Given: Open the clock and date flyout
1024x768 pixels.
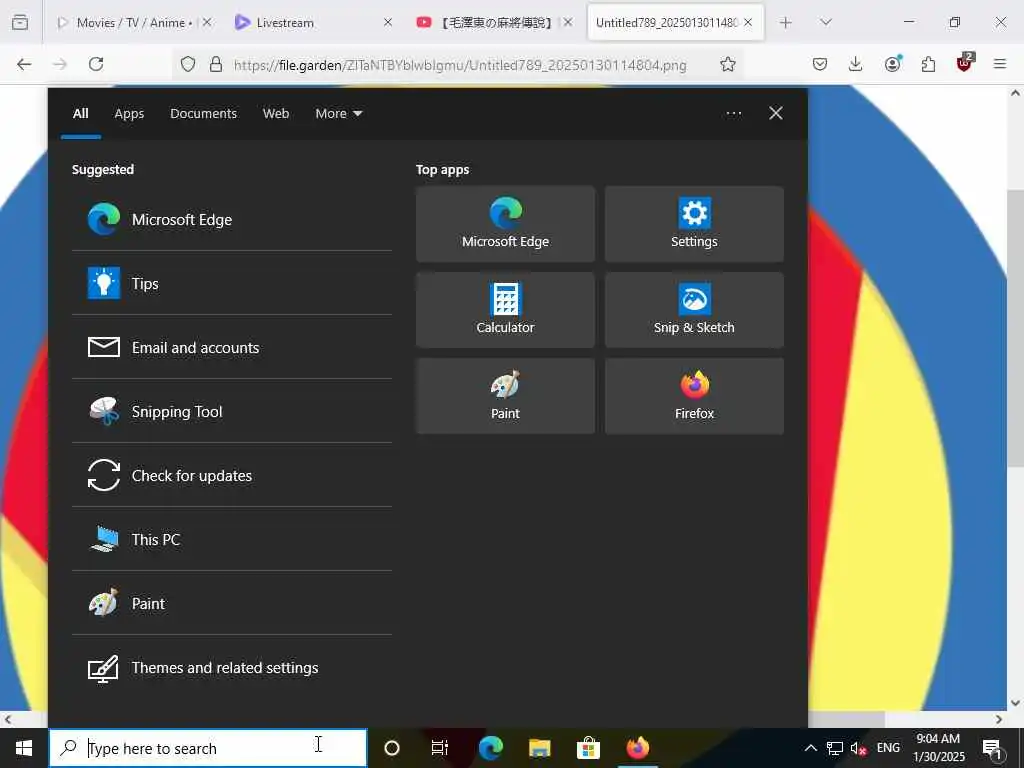Looking at the screenshot, I should click(x=938, y=748).
